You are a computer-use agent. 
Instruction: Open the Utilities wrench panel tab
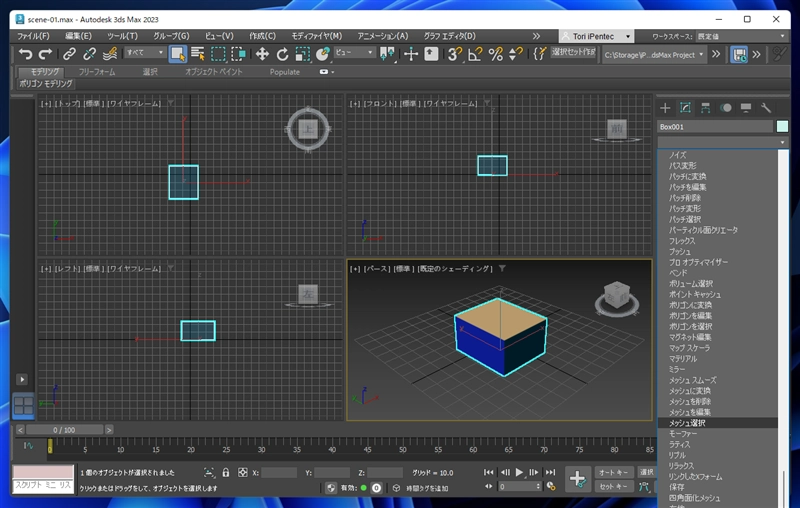coord(765,108)
